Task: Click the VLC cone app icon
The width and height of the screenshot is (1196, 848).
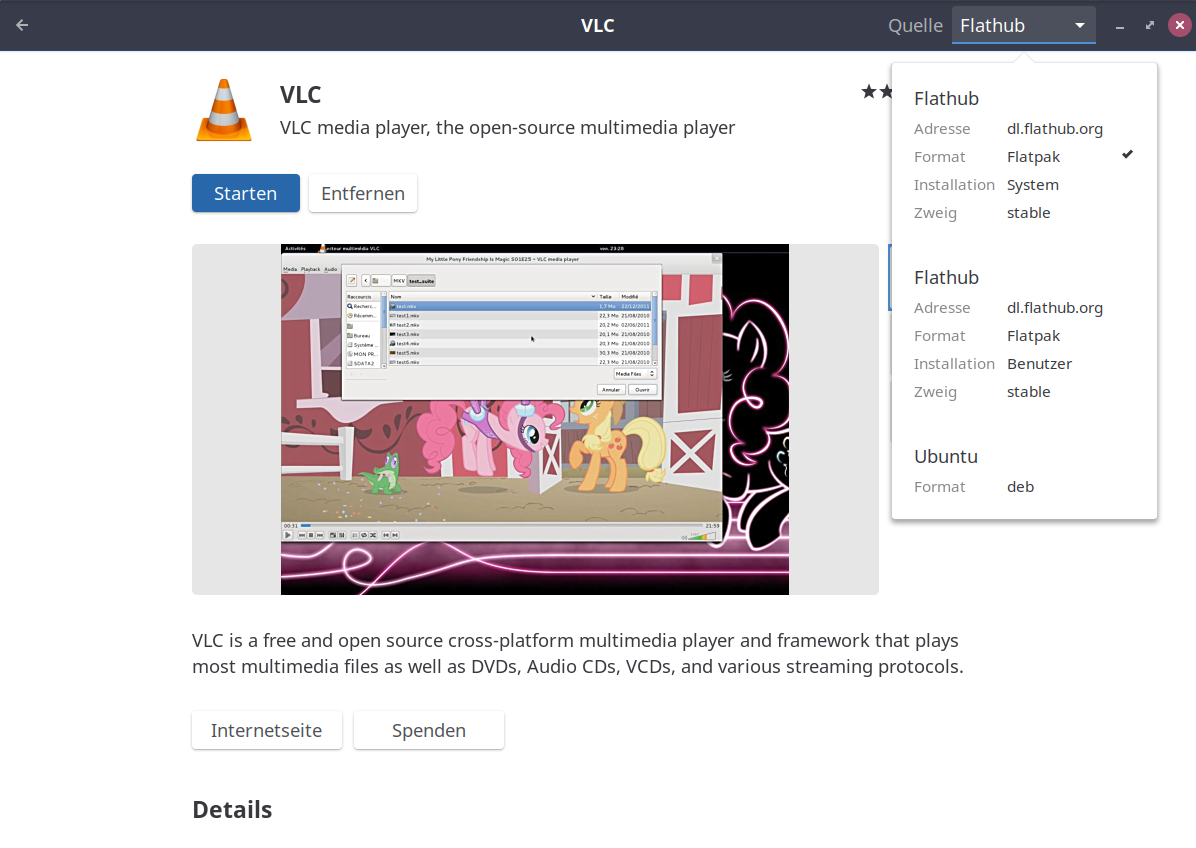Action: click(223, 111)
